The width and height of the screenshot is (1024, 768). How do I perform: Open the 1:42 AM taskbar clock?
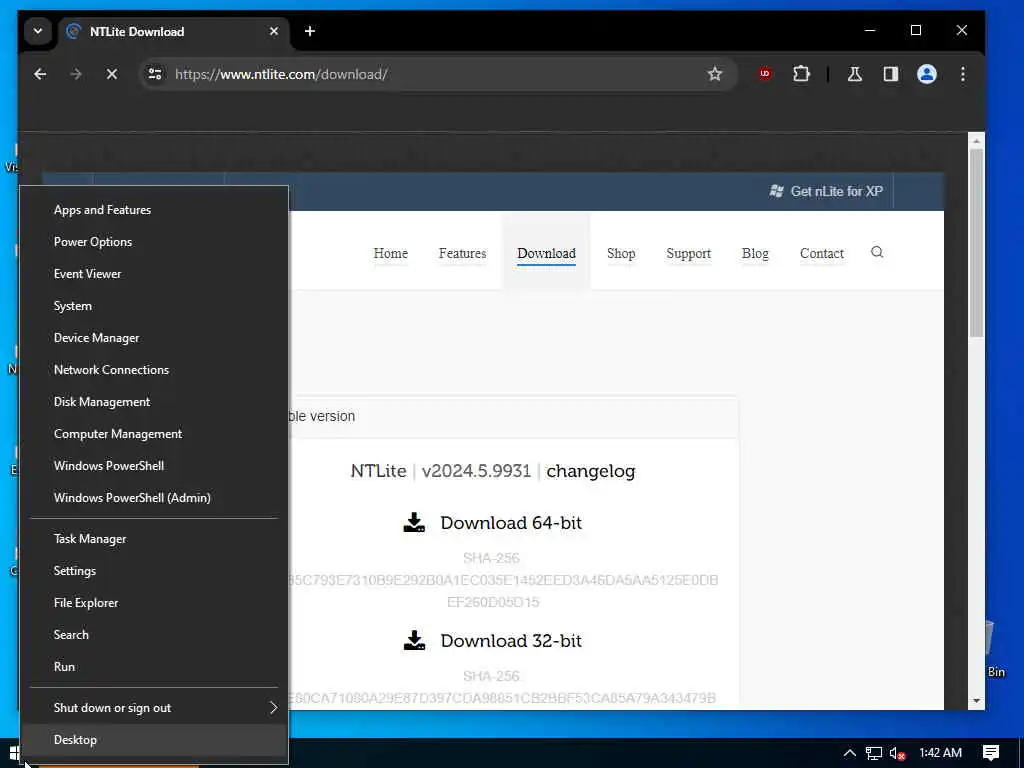tap(941, 753)
